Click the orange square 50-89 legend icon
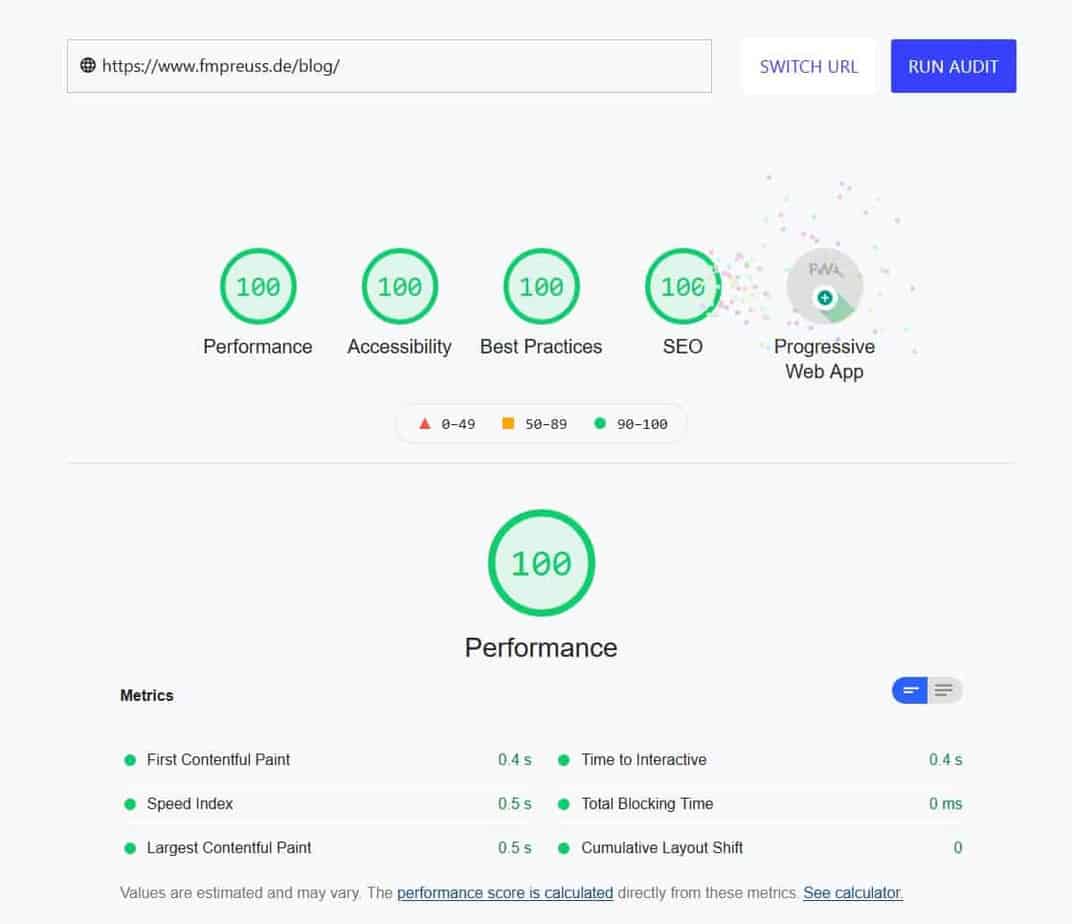Viewport: 1072px width, 924px height. pyautogui.click(x=508, y=424)
